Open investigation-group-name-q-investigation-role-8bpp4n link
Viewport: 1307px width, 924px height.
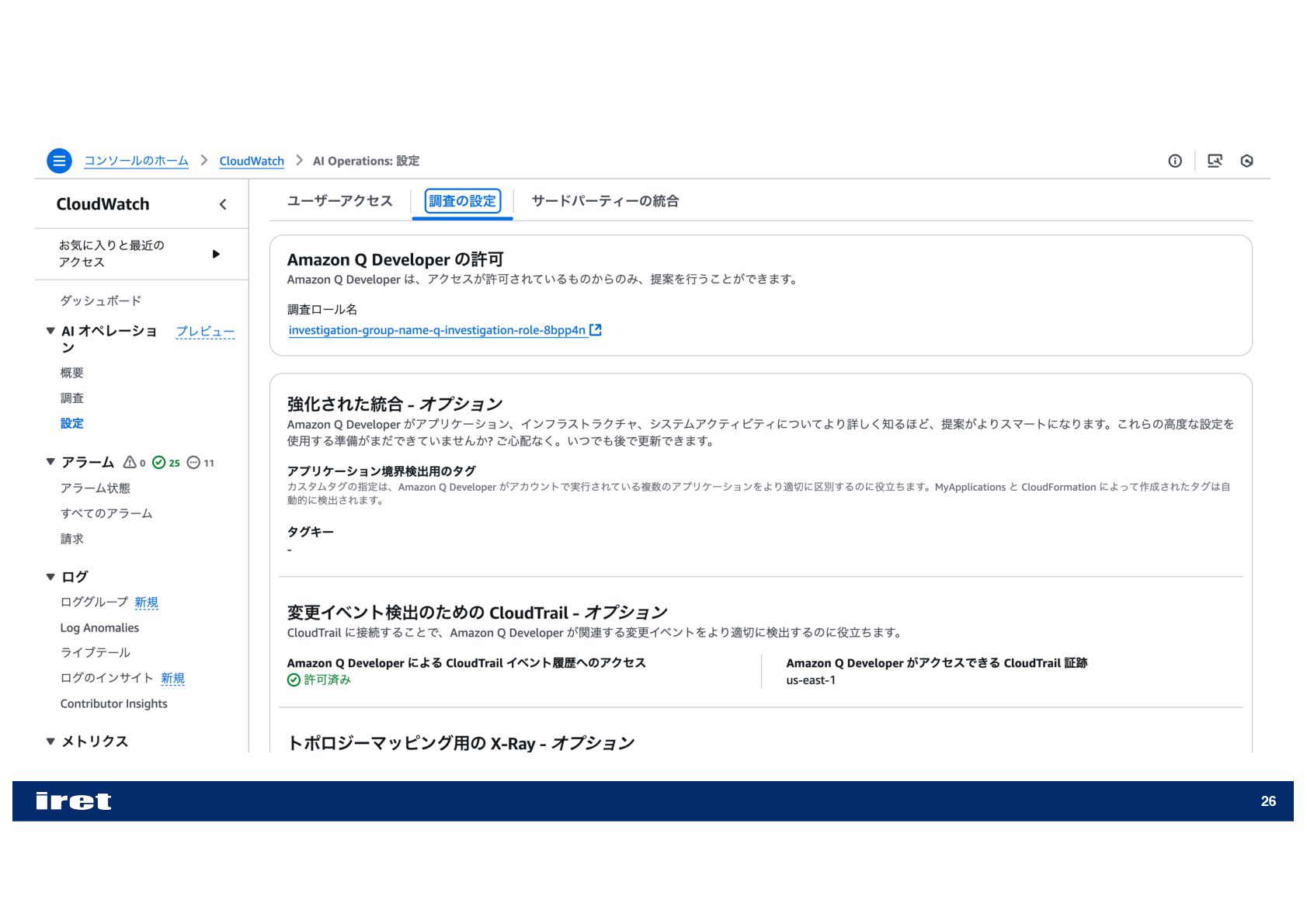click(x=437, y=330)
